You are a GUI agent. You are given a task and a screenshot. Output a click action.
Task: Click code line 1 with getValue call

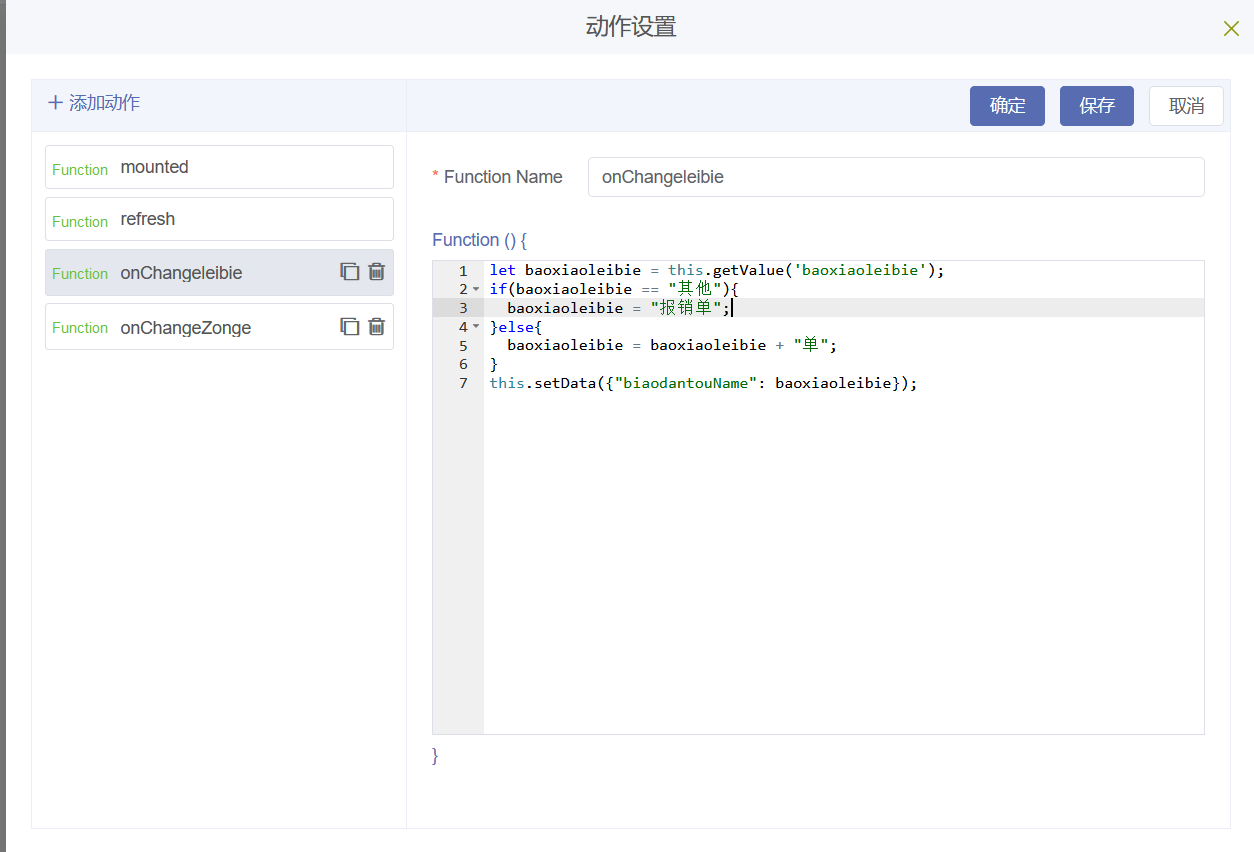(717, 270)
